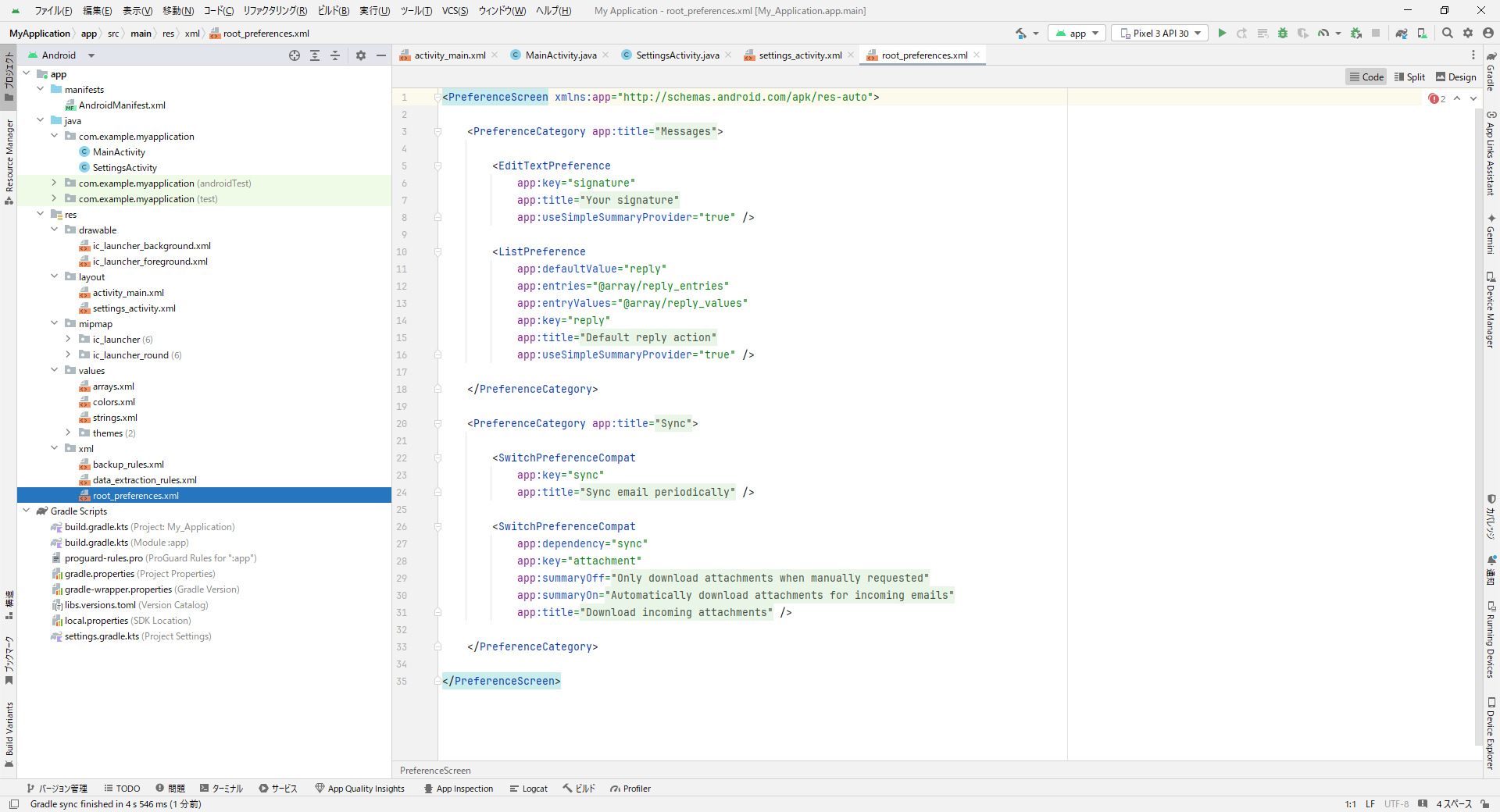
Task: Toggle the Code view mode
Action: [1366, 77]
